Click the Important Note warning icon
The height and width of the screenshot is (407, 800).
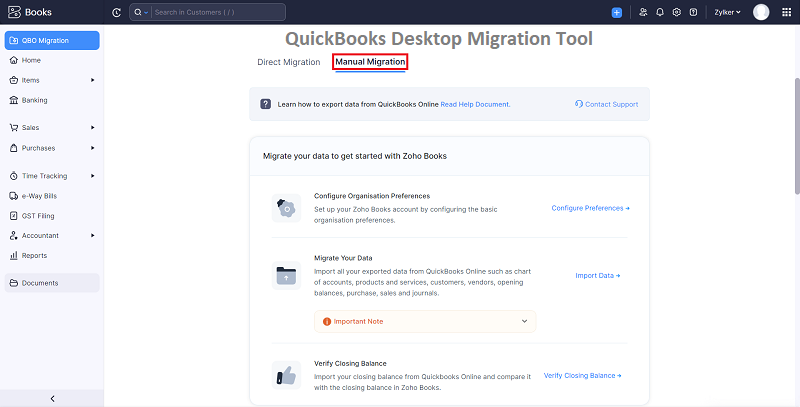(x=327, y=321)
